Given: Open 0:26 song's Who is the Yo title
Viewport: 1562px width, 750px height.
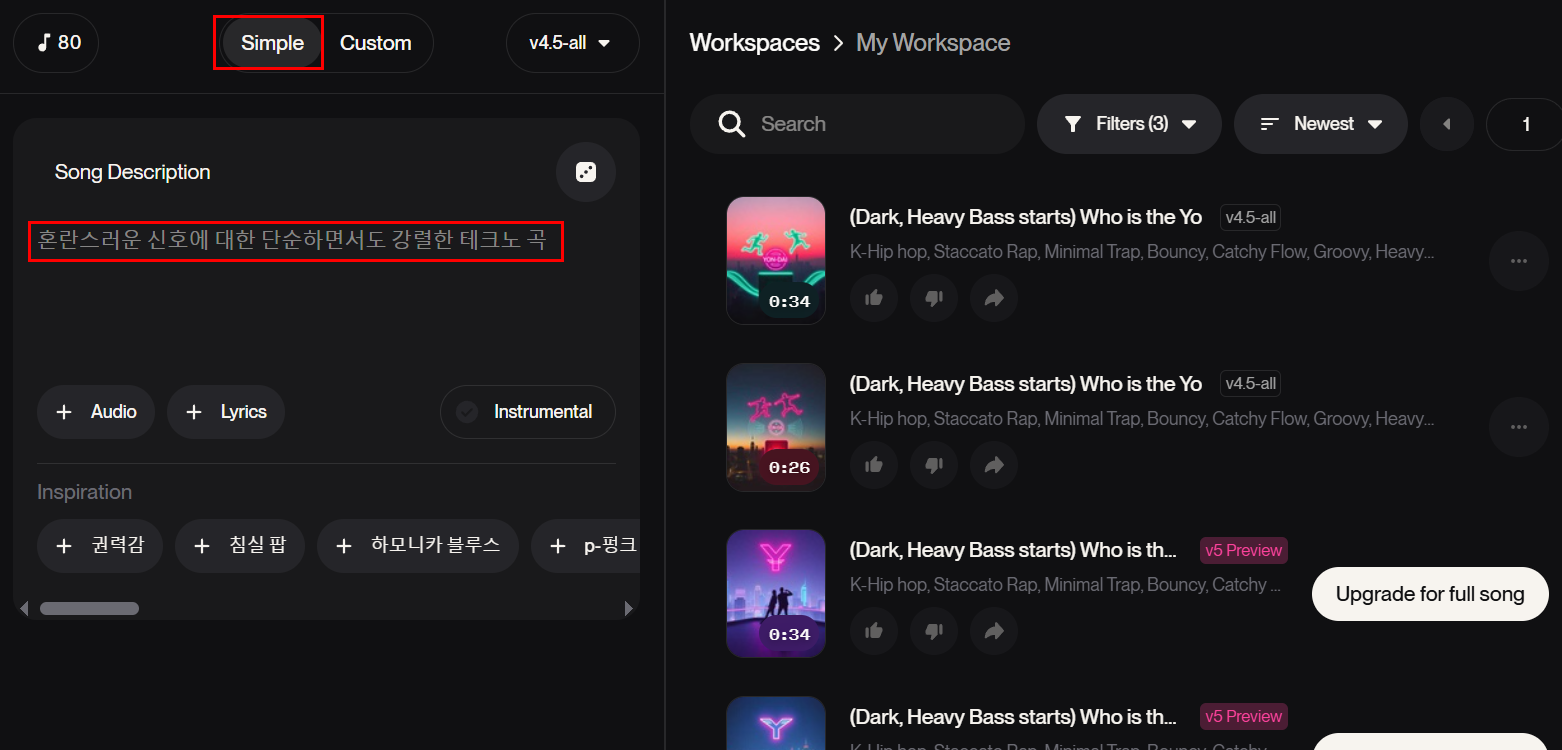Looking at the screenshot, I should click(x=1025, y=384).
